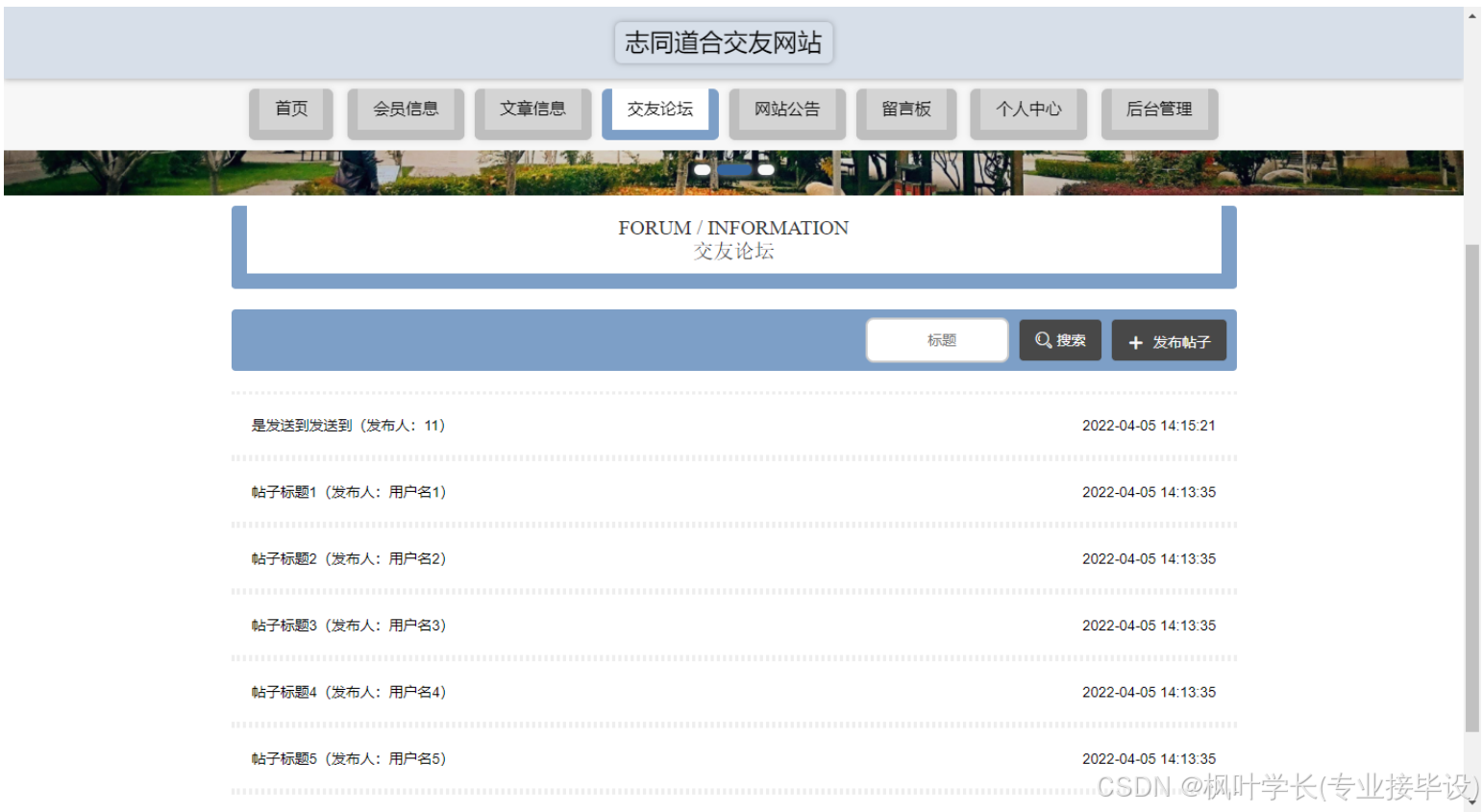Viewport: 1483px width, 812px height.
Task: Click timestamp of 帖子标题3 row
Action: pos(1149,626)
